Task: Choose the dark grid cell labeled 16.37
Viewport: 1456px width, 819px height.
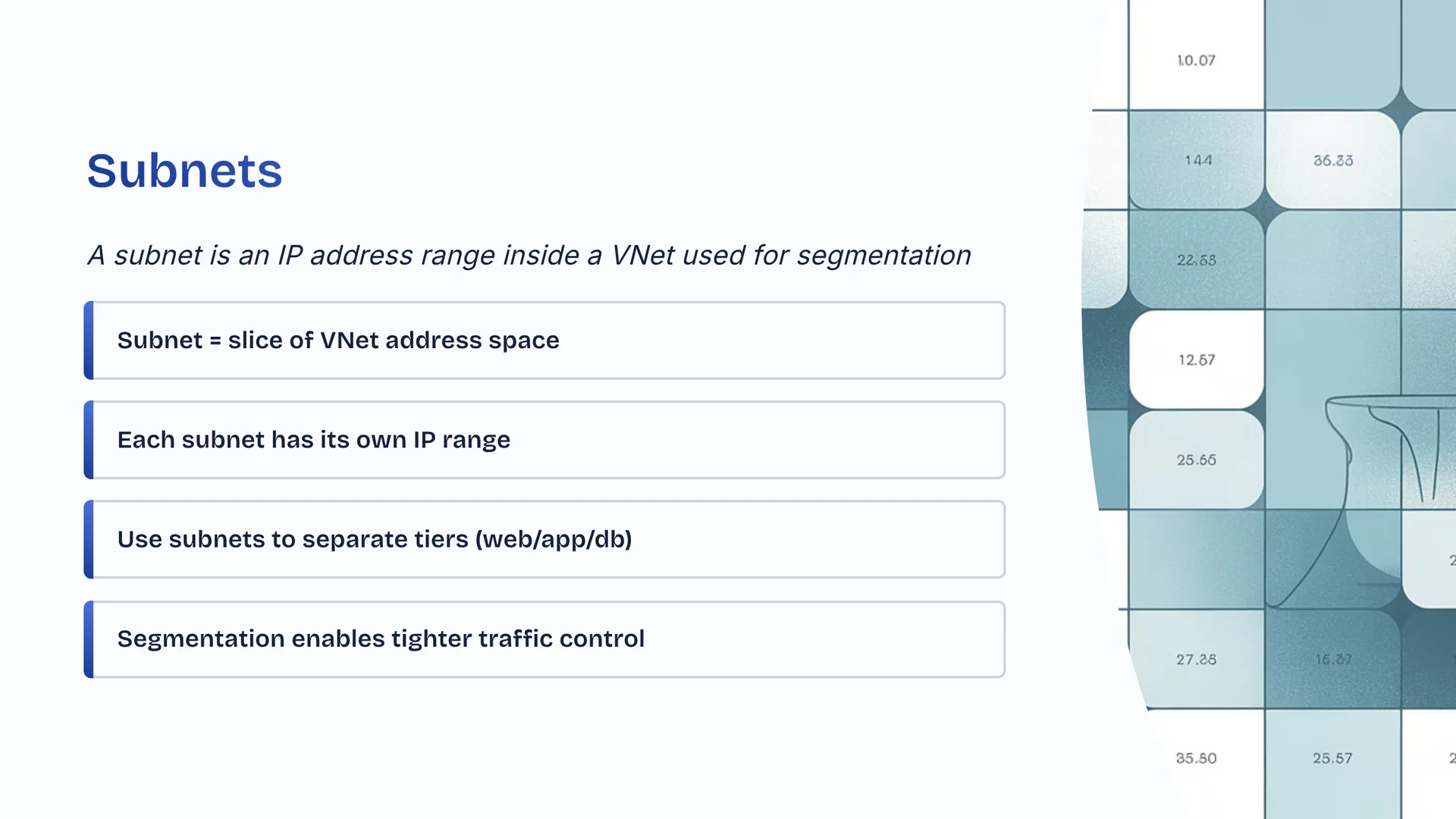Action: click(1332, 660)
